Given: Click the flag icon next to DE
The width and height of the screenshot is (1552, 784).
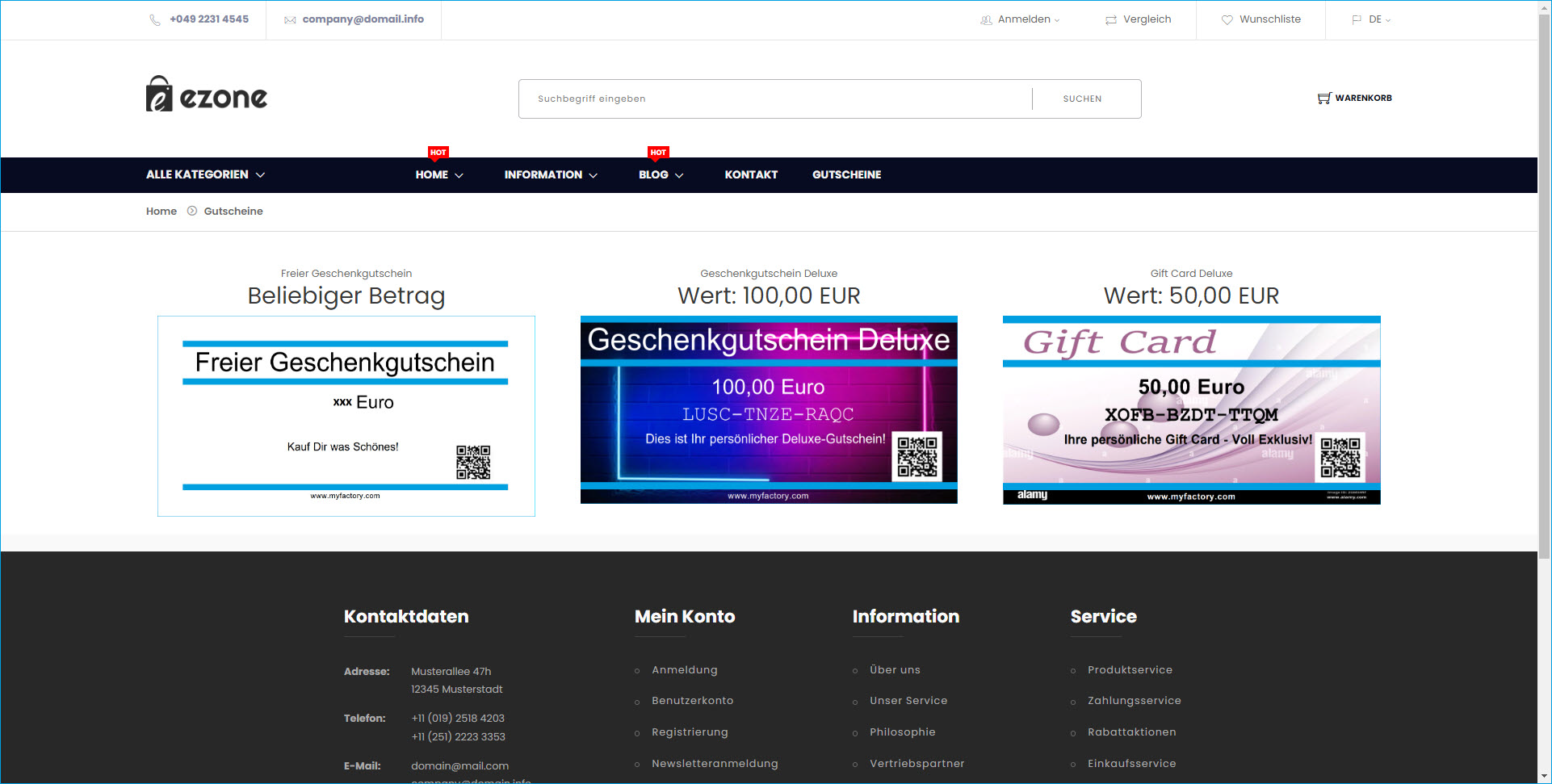Looking at the screenshot, I should coord(1357,19).
